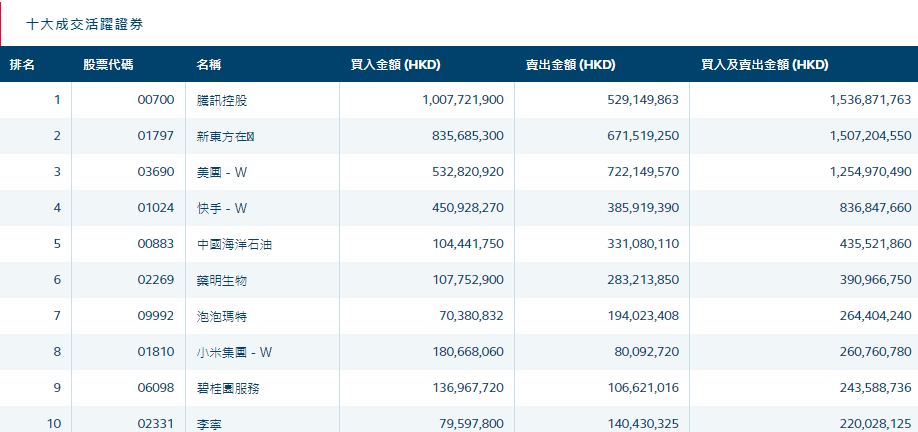Click total amount 264,404,240
918x432 pixels.
click(x=876, y=316)
